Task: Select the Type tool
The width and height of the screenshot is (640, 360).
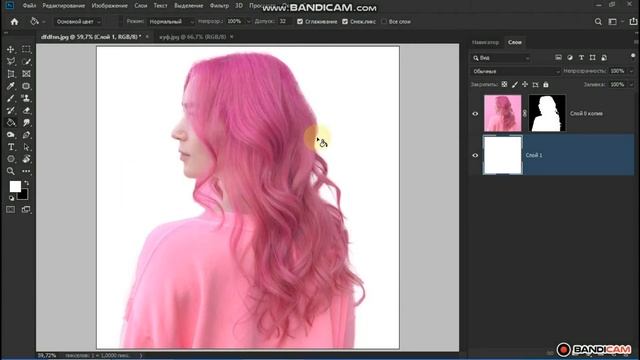Action: [x=11, y=147]
